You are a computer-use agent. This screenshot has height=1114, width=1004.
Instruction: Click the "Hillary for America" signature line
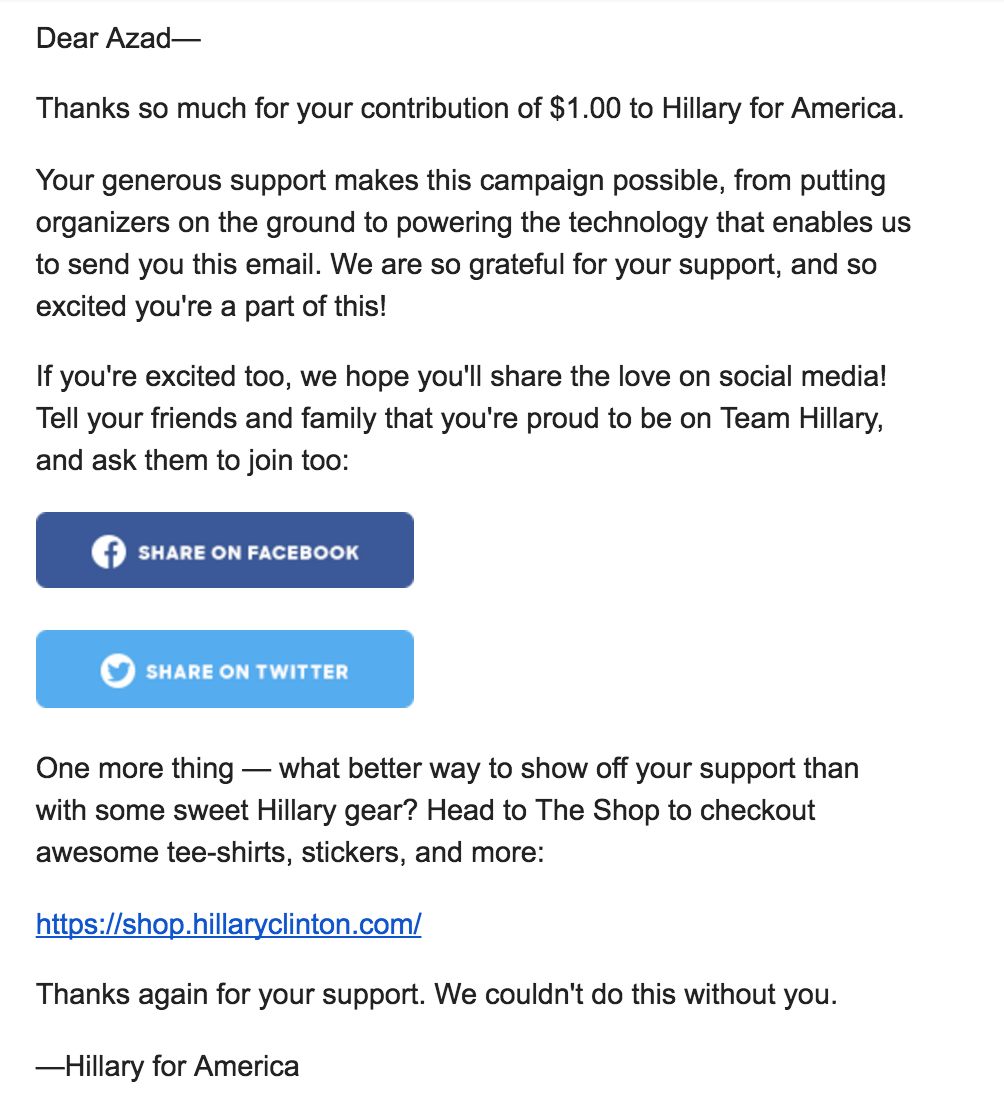(x=168, y=1066)
